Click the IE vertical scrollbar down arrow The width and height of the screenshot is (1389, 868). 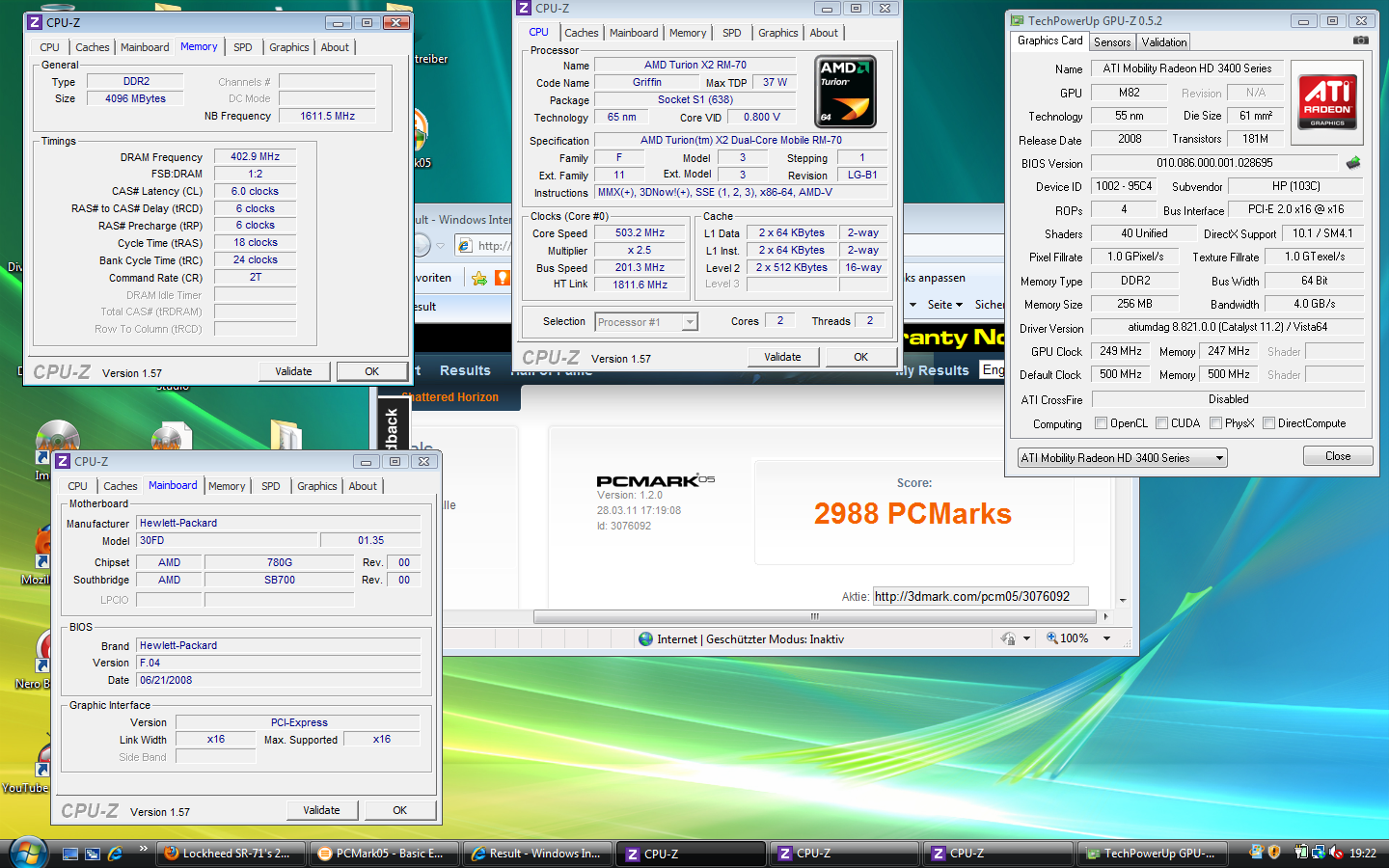pos(1122,601)
